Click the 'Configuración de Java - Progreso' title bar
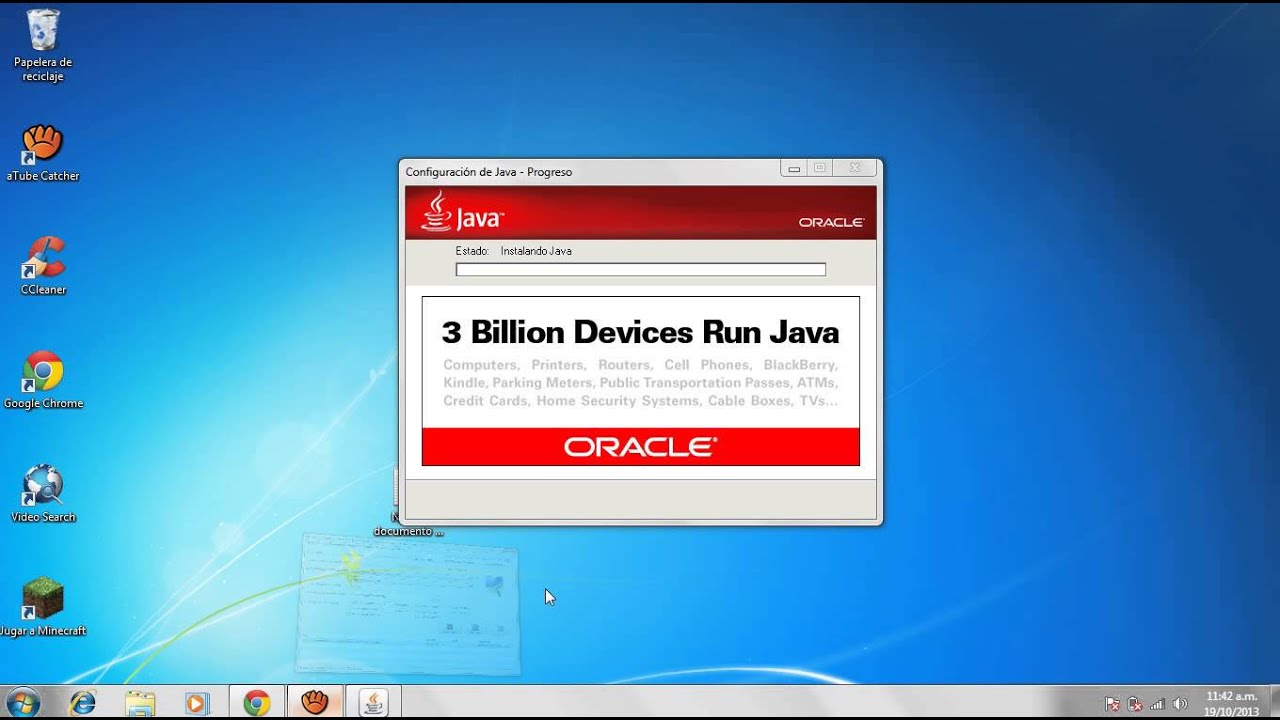This screenshot has width=1280, height=720. tap(590, 171)
